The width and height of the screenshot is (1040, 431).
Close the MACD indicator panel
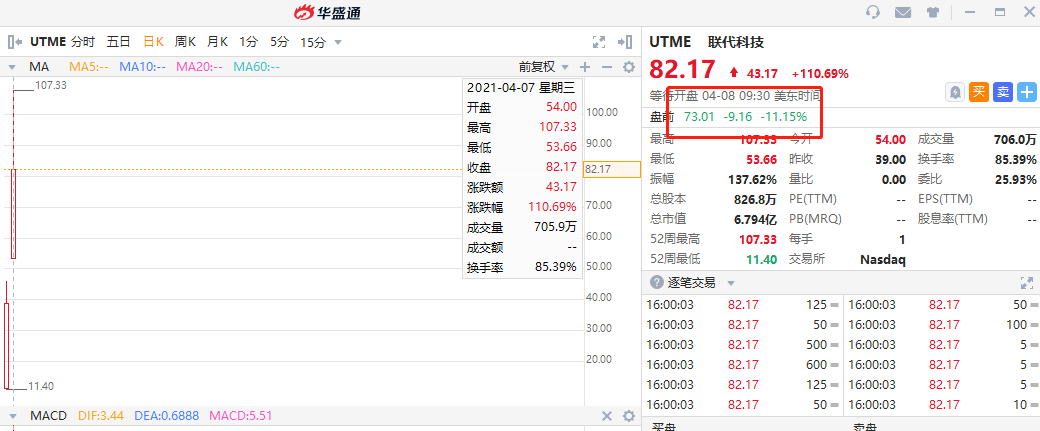pyautogui.click(x=606, y=416)
